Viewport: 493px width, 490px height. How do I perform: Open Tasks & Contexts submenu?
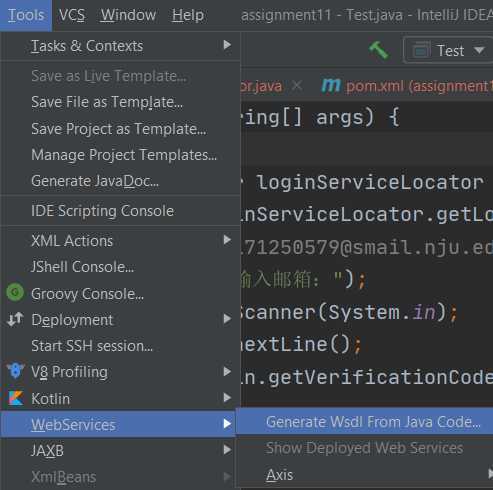coord(120,46)
